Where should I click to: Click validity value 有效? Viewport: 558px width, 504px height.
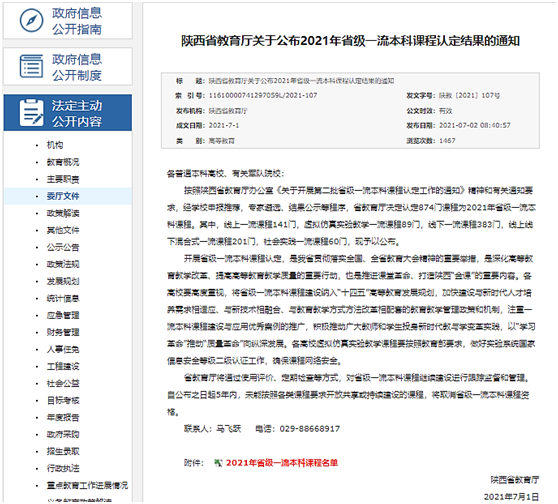point(446,111)
